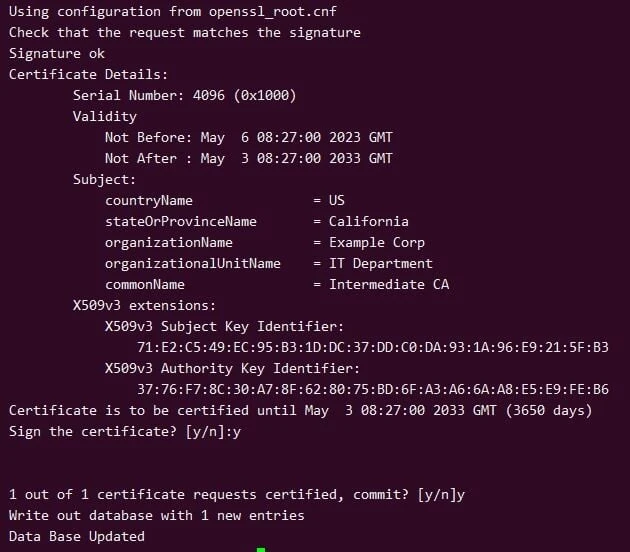Click the 'Write out database' line
The image size is (630, 552).
pyautogui.click(x=156, y=515)
